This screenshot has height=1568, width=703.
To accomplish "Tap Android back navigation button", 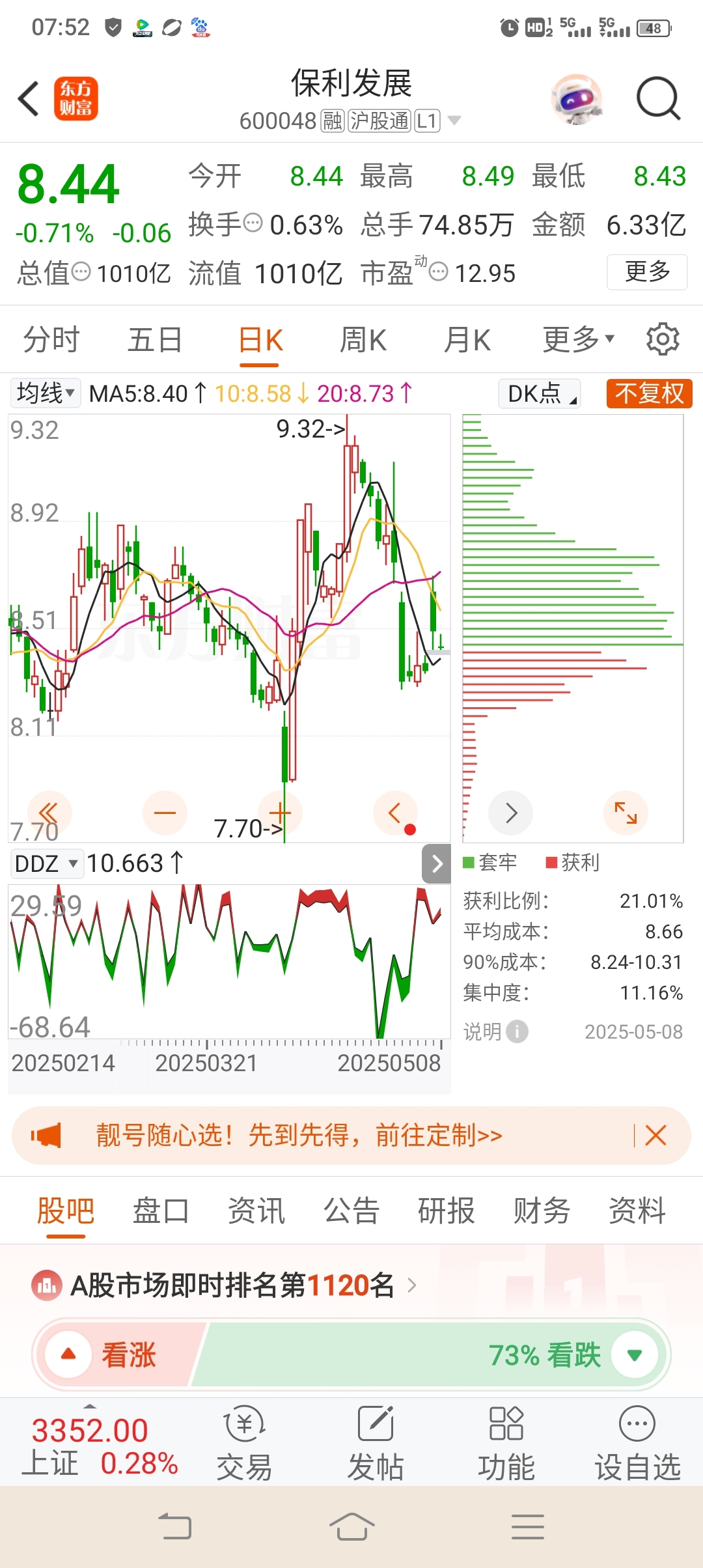I will tap(175, 1526).
